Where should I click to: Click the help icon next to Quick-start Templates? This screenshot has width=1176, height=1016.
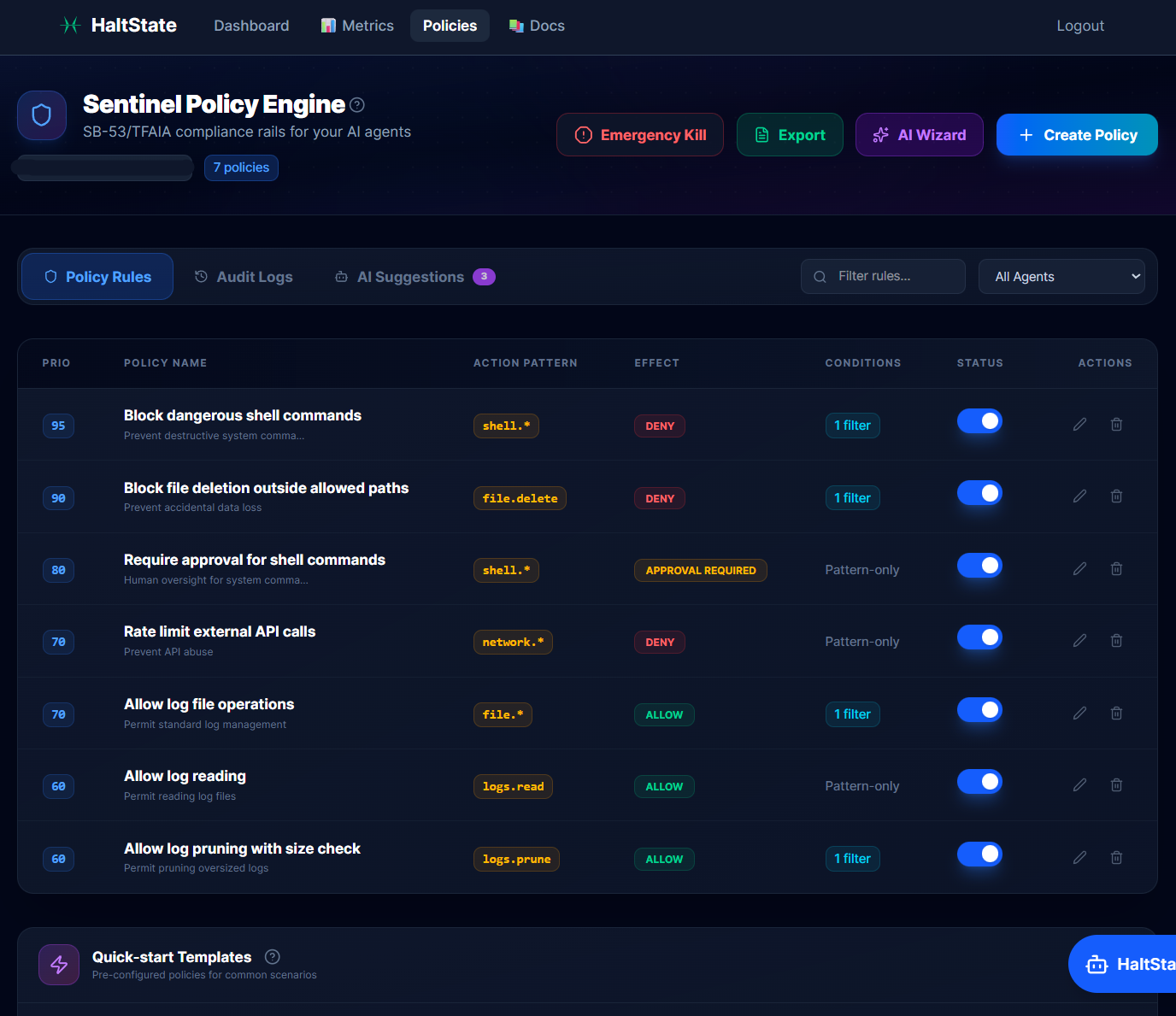(x=272, y=956)
